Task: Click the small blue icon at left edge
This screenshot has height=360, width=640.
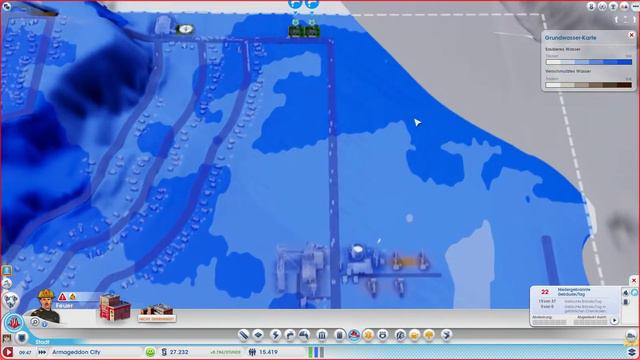Action: [7, 270]
